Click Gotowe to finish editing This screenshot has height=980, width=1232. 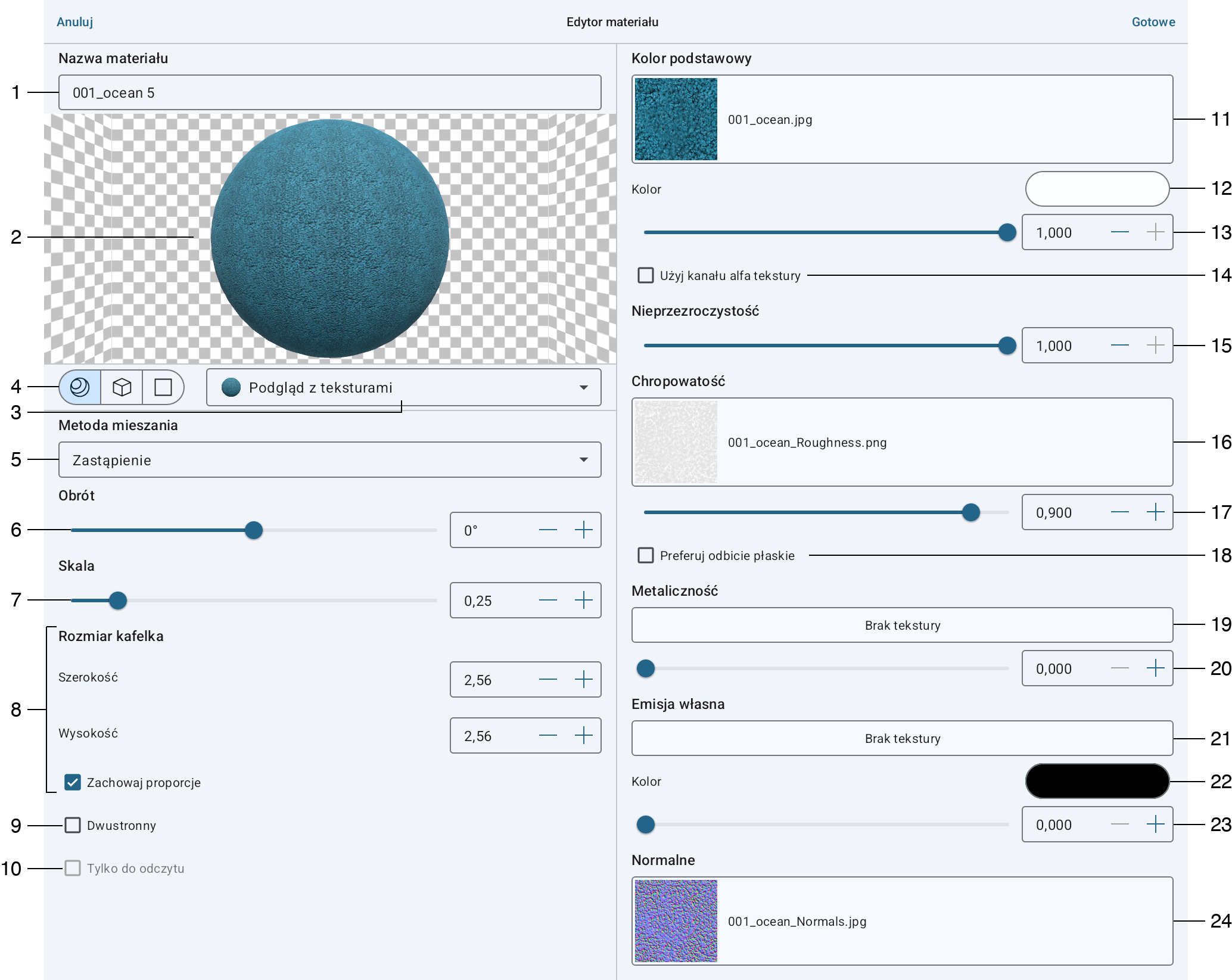click(1153, 22)
